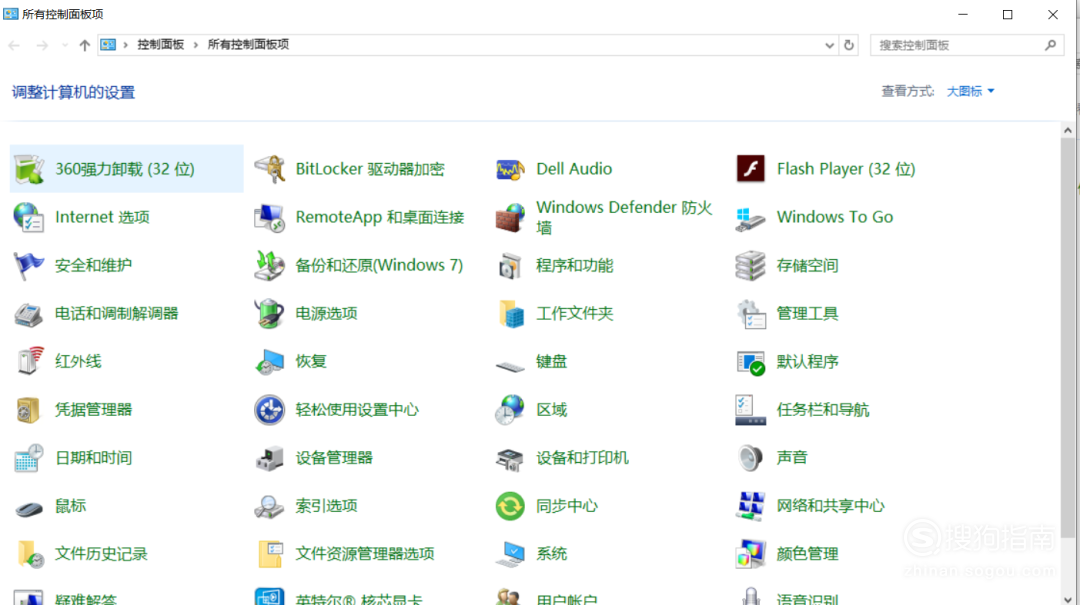
Task: Click the address bar computer icon
Action: (x=108, y=45)
